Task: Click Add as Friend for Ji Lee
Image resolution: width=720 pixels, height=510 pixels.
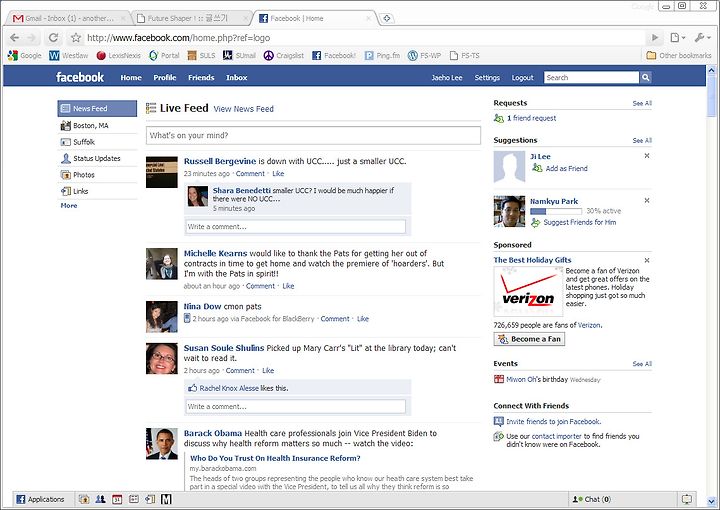Action: [566, 168]
